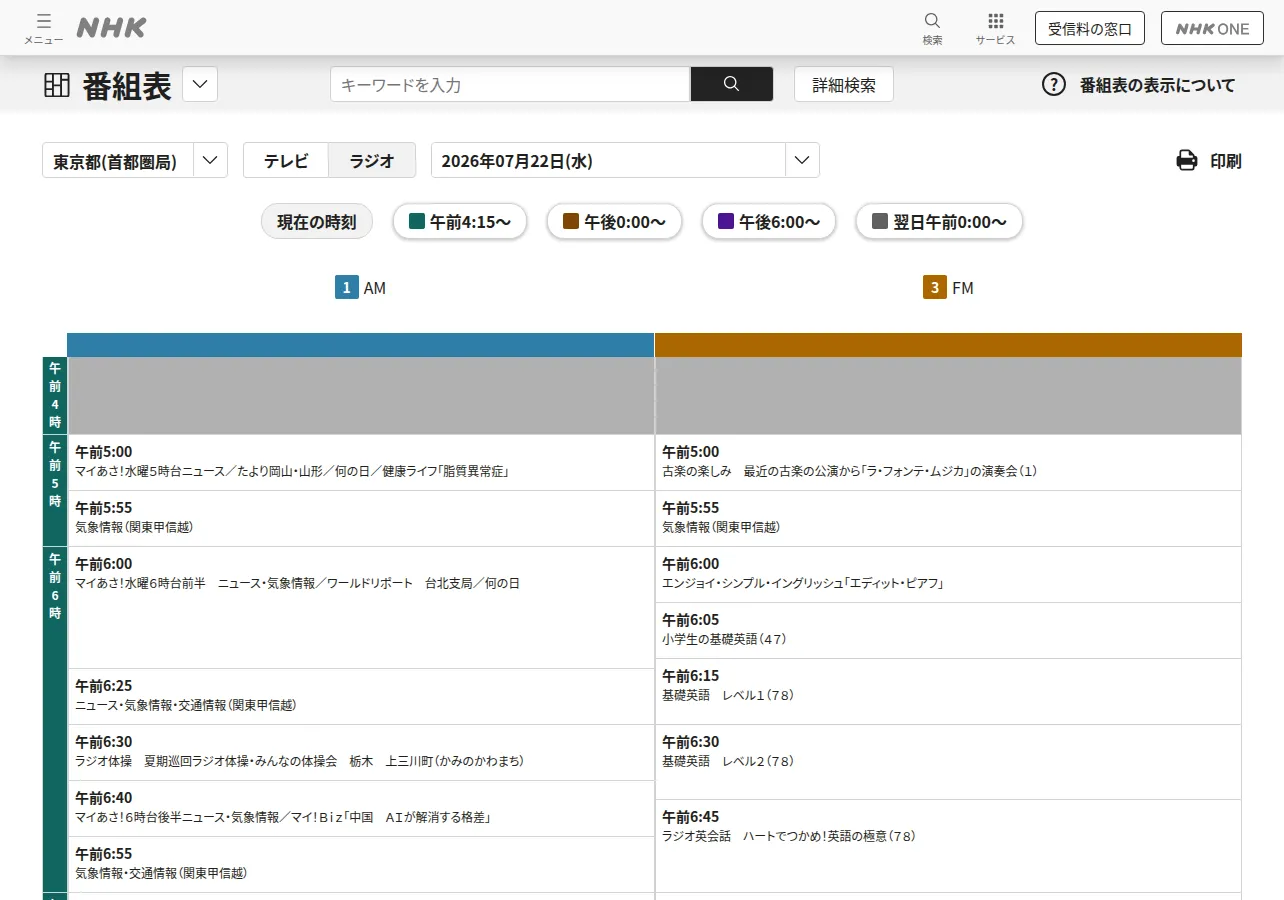Open FM 午前6:05 小学生の基礎英語(47) program
The image size is (1284, 900).
tap(948, 630)
